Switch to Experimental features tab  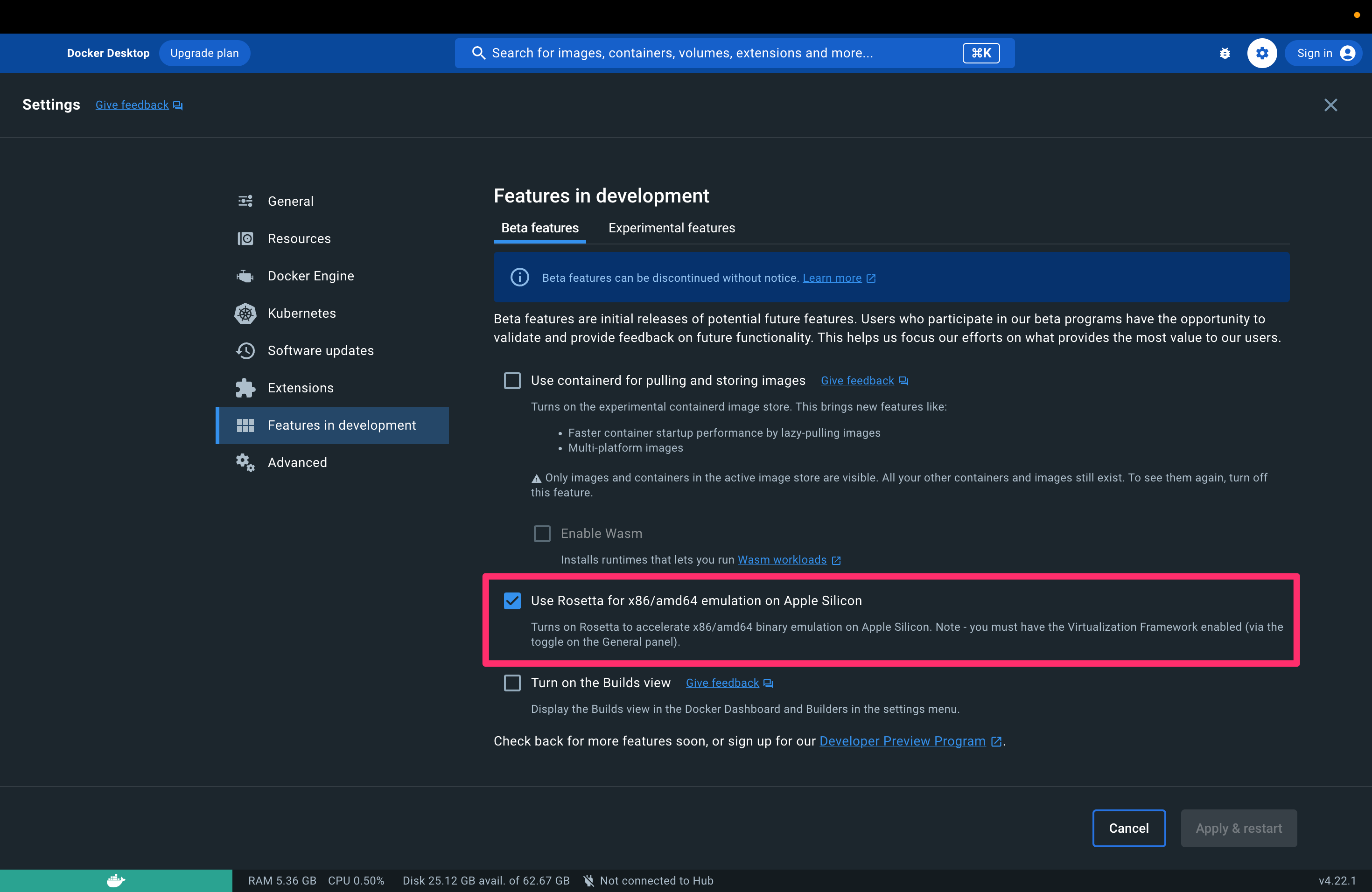tap(671, 228)
